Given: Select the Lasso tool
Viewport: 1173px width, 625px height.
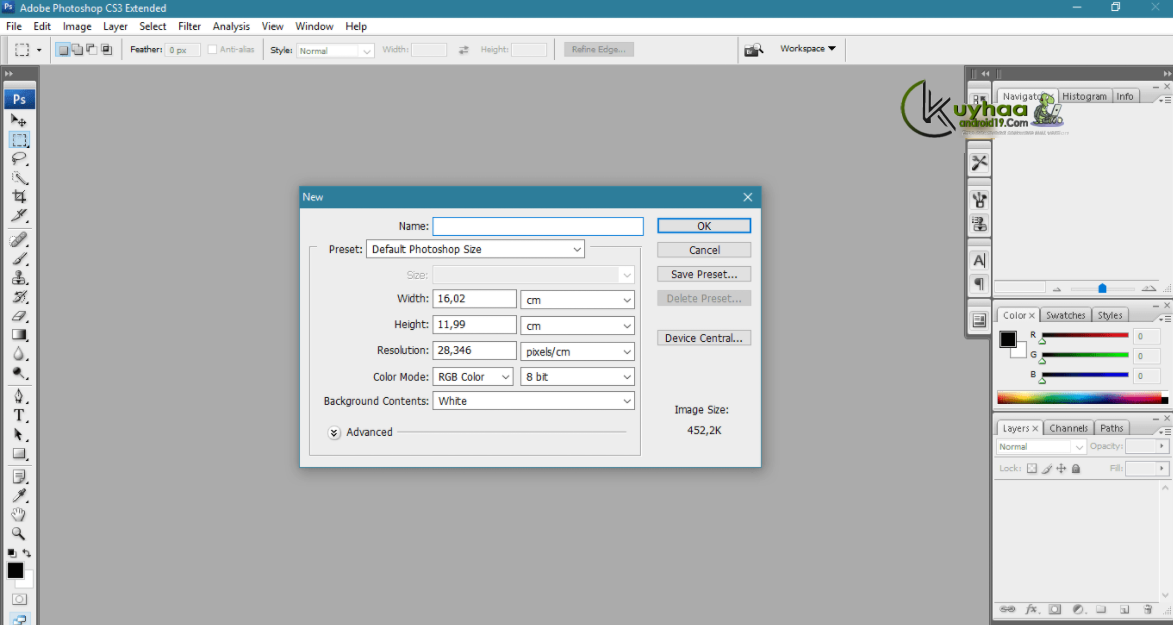Looking at the screenshot, I should [x=19, y=159].
